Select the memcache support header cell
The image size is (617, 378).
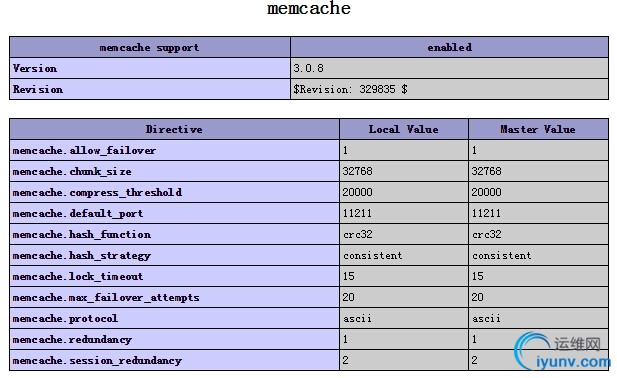pyautogui.click(x=150, y=48)
